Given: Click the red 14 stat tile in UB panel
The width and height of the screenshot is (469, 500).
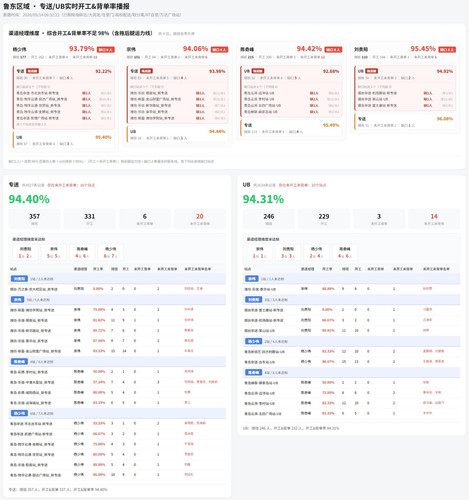Looking at the screenshot, I should click(x=434, y=219).
